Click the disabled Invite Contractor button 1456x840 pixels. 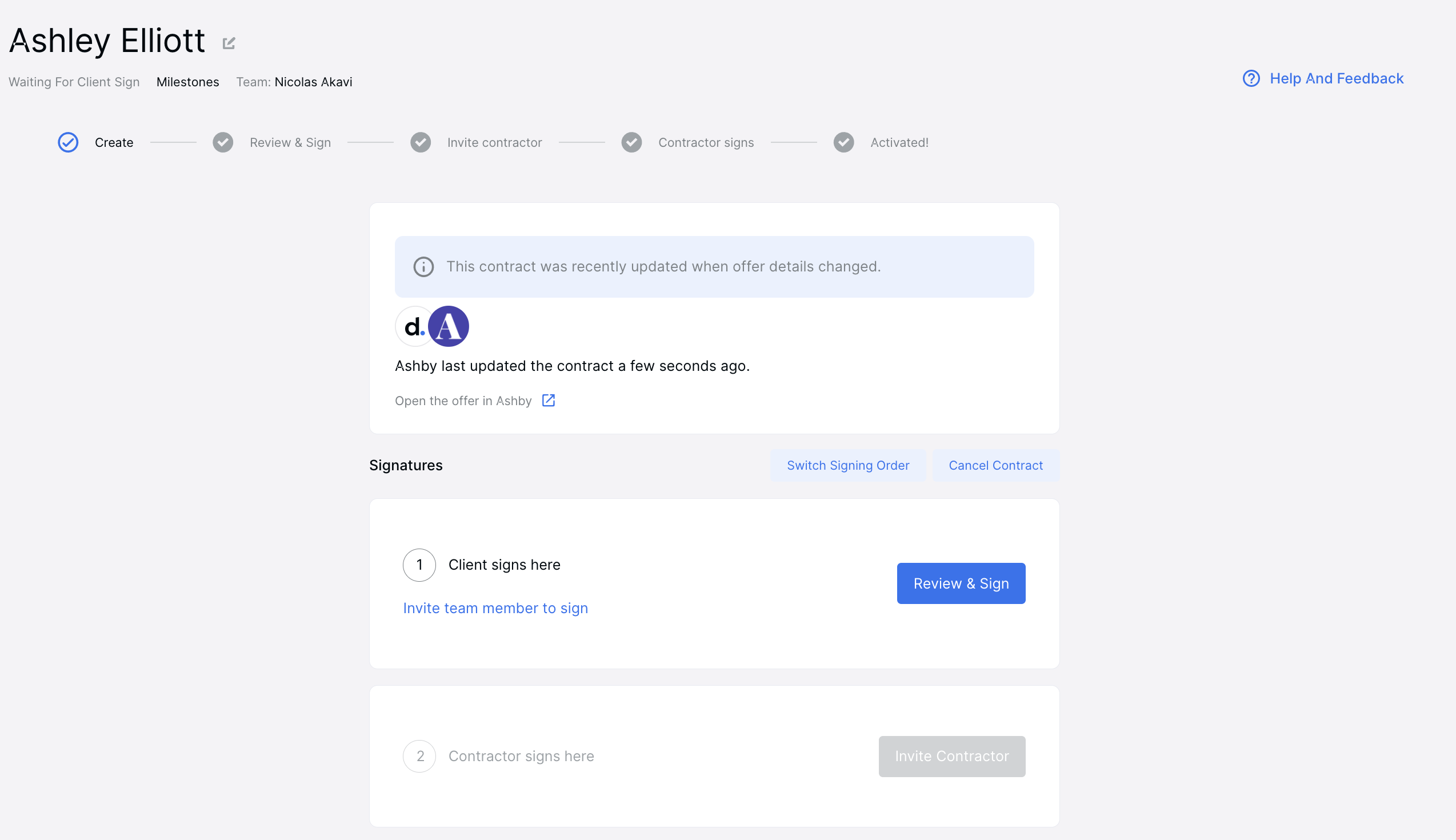point(952,757)
